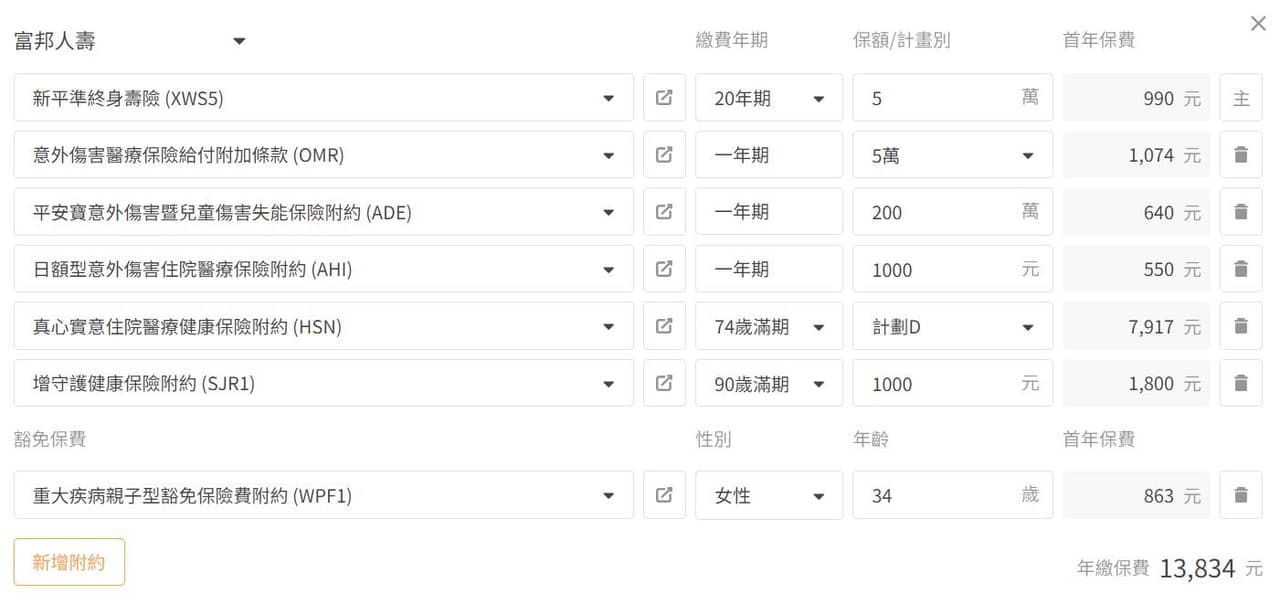
Task: Delete the WPF1 waiver rider
Action: 1241,495
